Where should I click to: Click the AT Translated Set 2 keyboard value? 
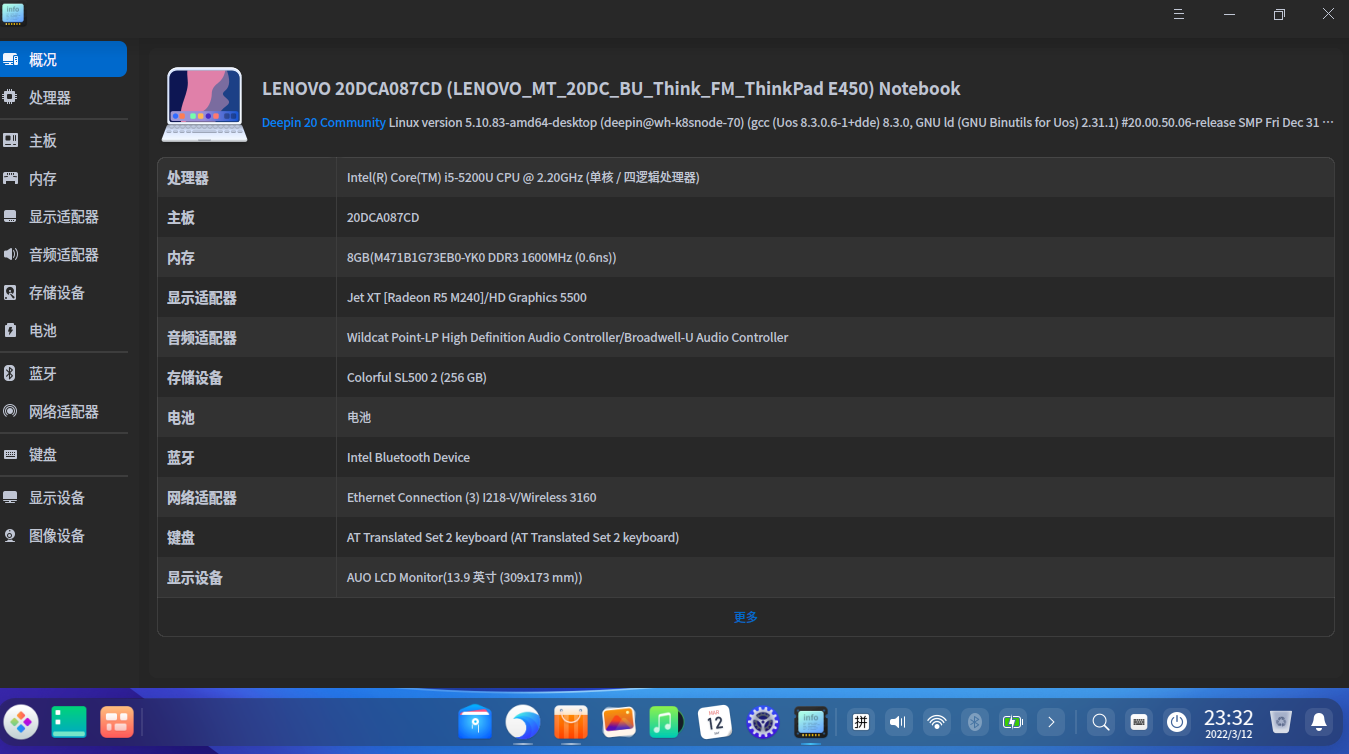click(x=513, y=537)
